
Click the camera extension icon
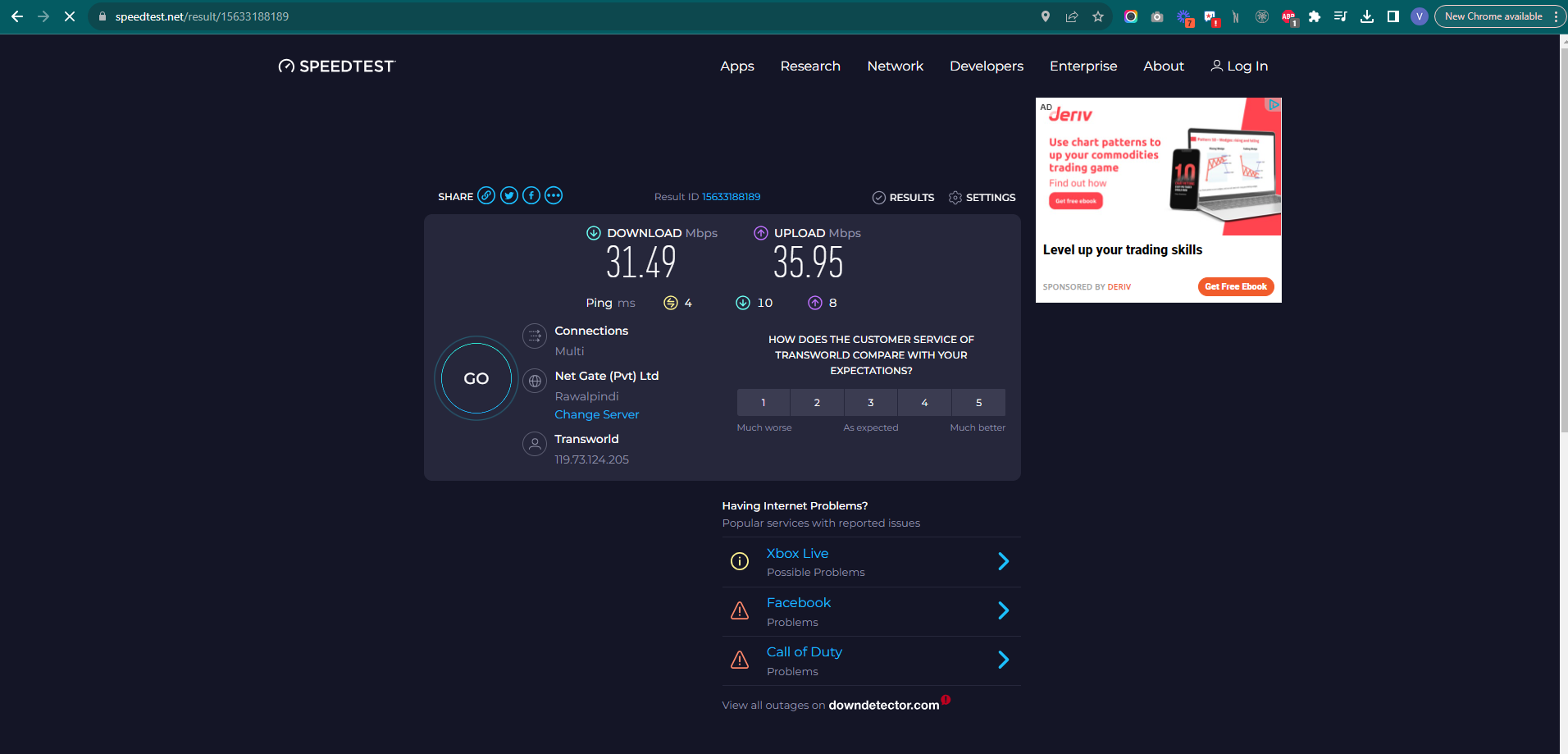pos(1157,16)
